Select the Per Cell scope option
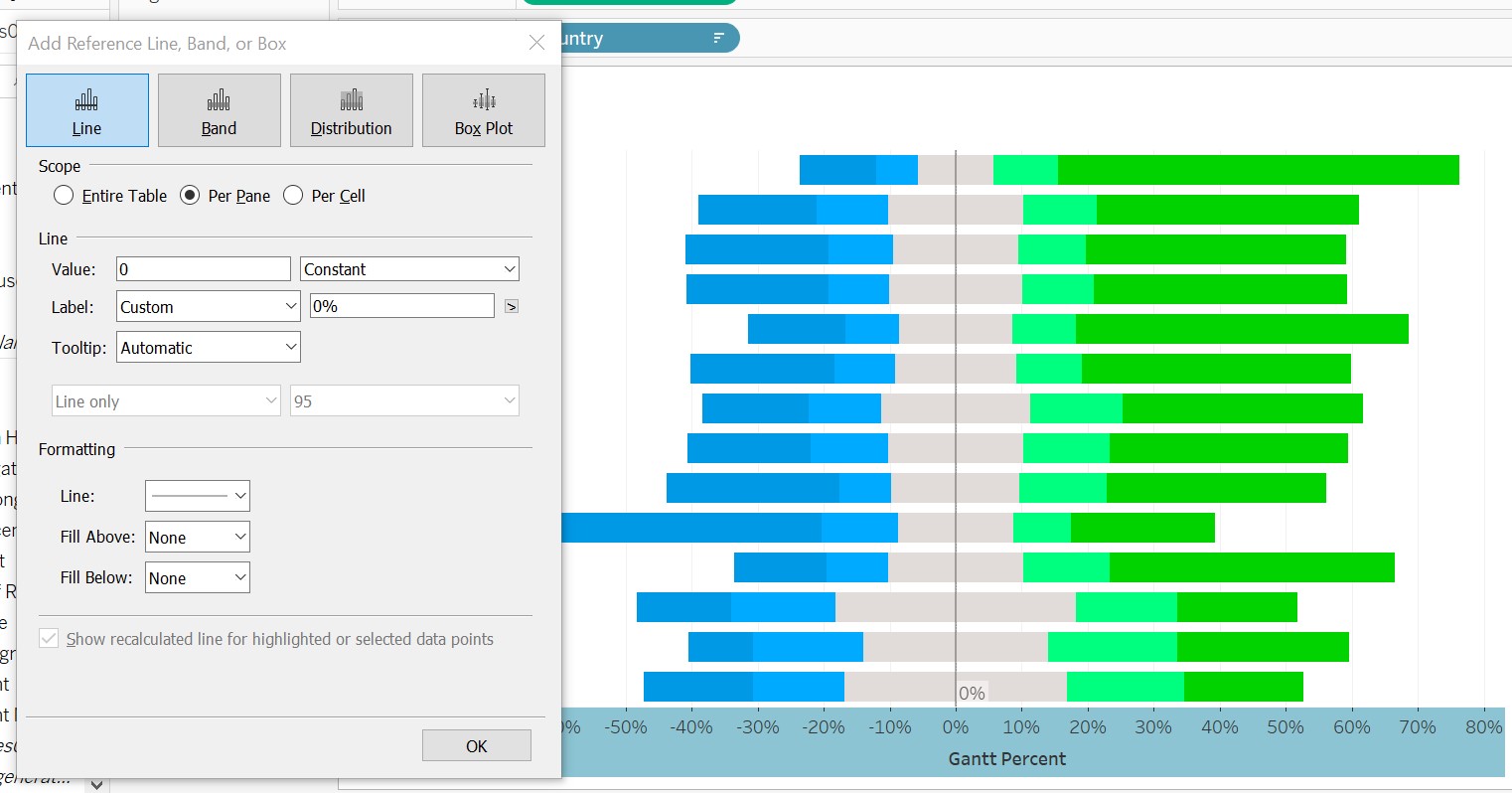 point(293,196)
